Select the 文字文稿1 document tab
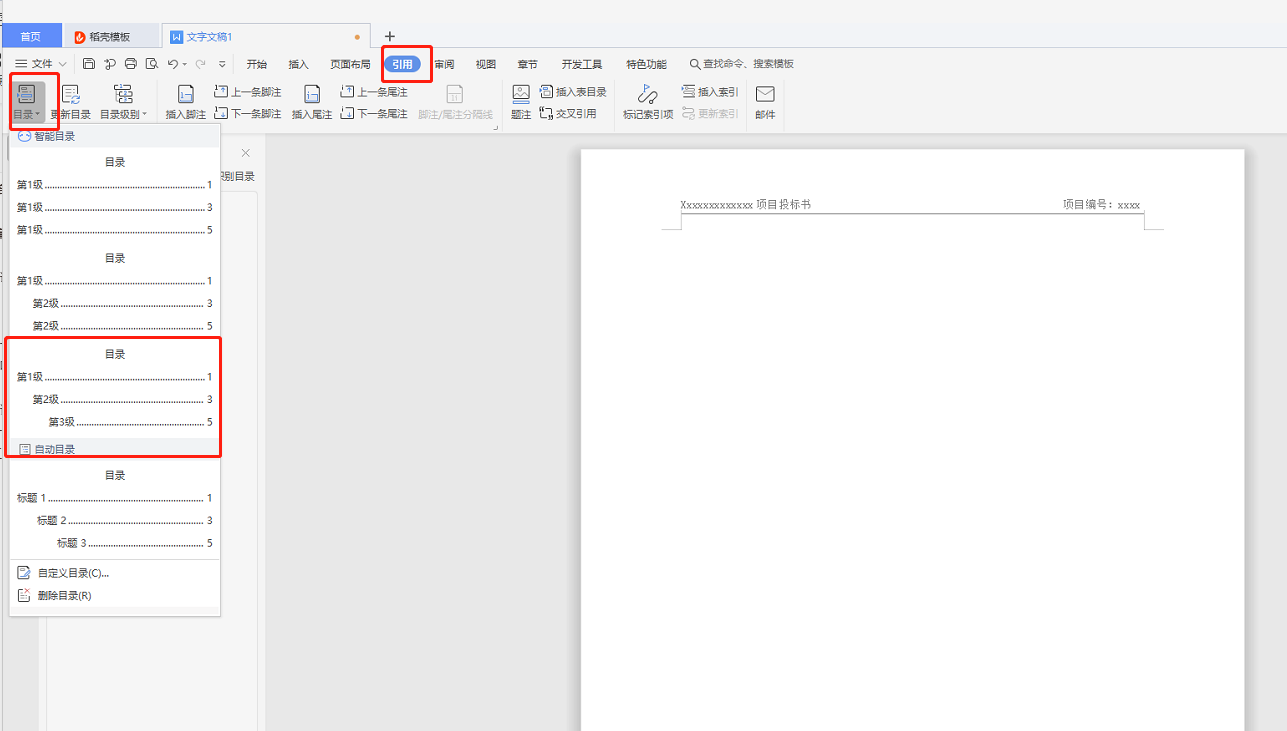Image resolution: width=1287 pixels, height=731 pixels. coord(265,37)
